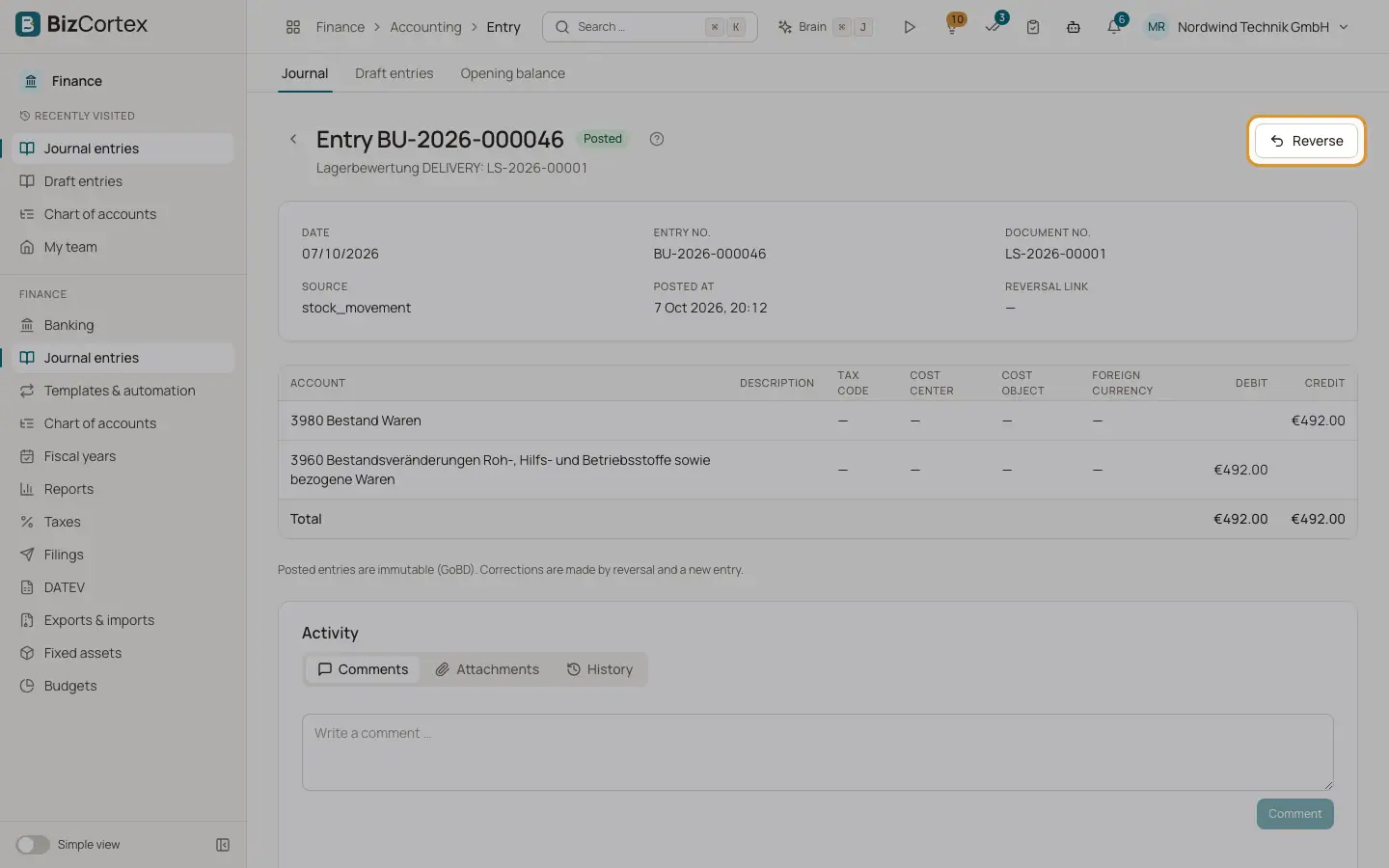Screen dimensions: 1389x868
Task: Open the checkmark tasks icon with badge 3
Action: 993,27
